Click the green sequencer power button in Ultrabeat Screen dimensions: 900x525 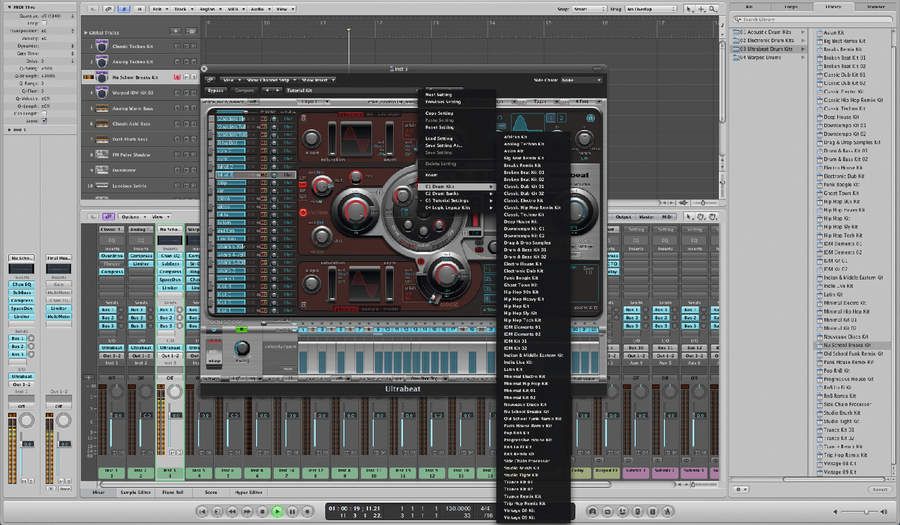coord(242,329)
